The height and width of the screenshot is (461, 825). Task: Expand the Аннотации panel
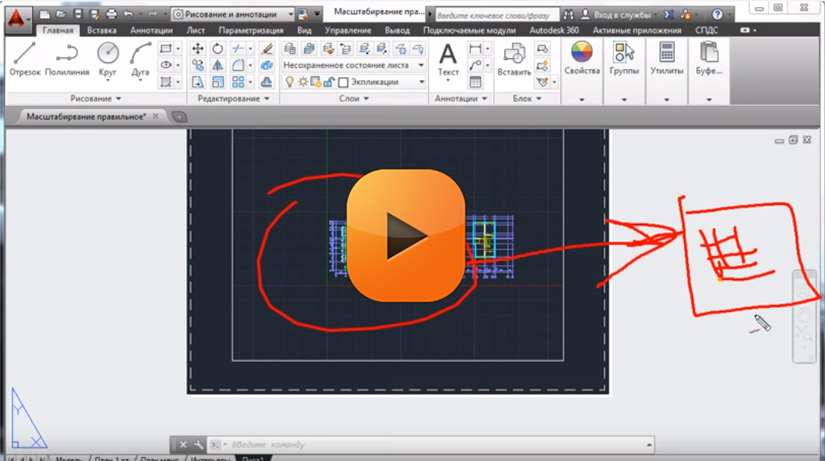click(x=461, y=98)
